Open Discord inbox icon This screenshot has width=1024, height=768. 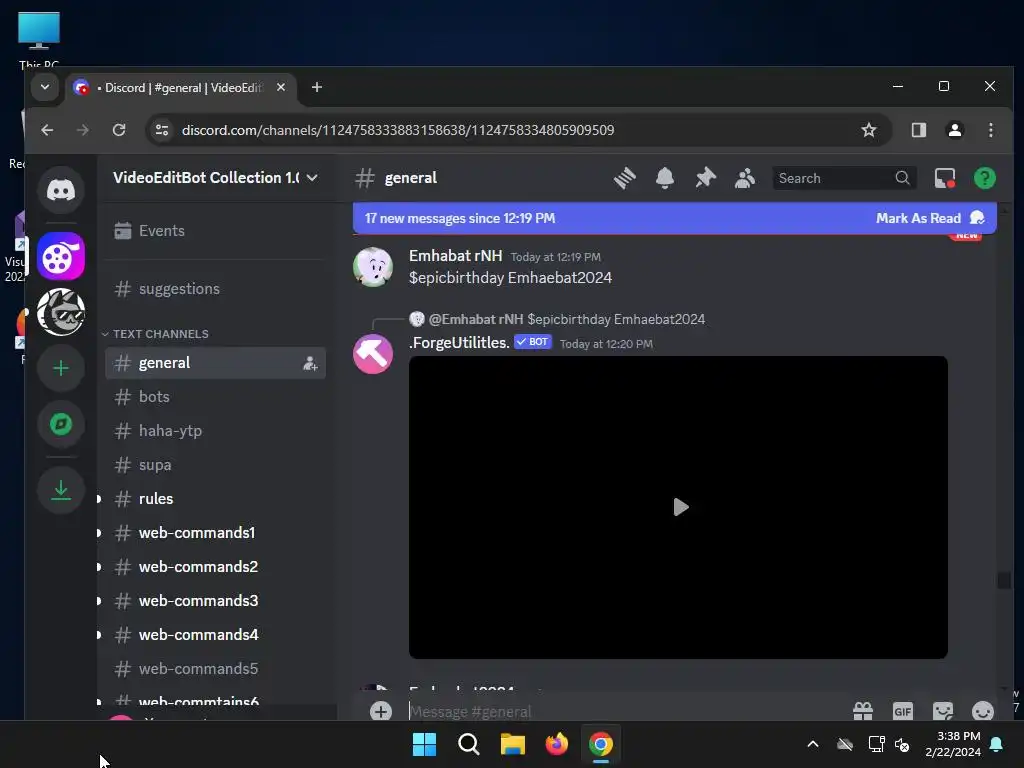click(945, 178)
